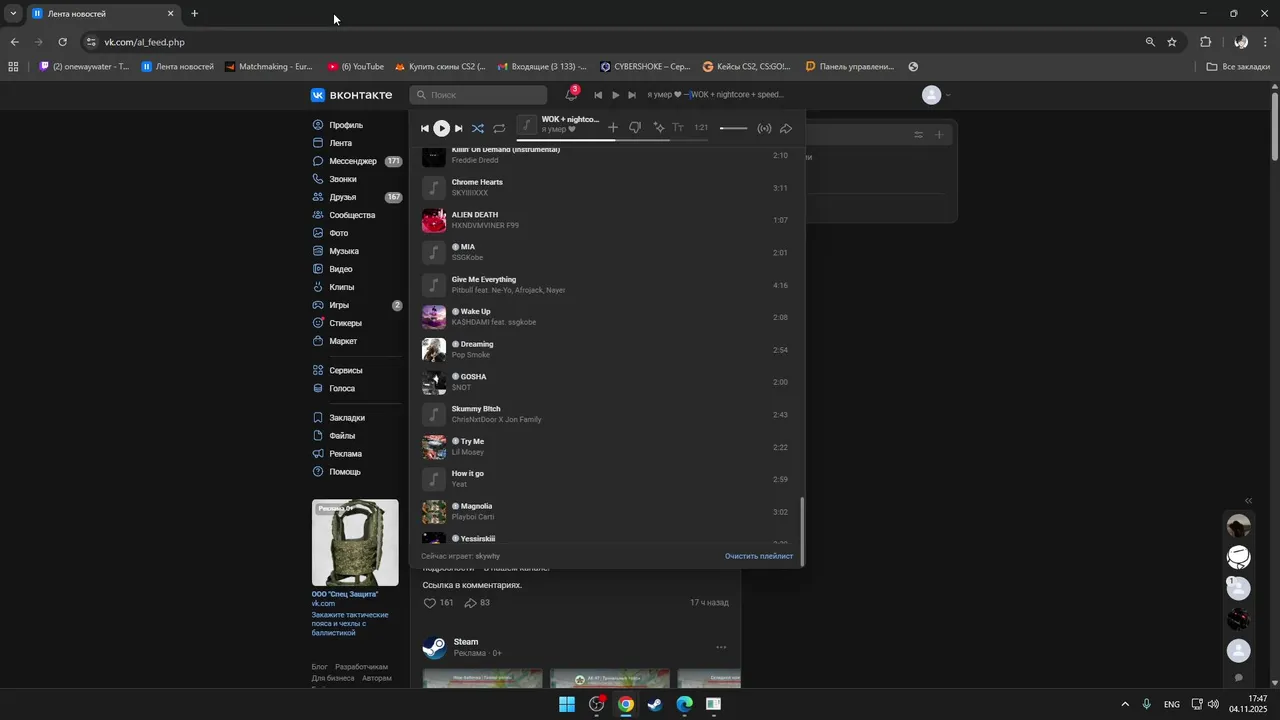Play music from the VK header bar
Viewport: 1280px width, 720px height.
coord(615,95)
